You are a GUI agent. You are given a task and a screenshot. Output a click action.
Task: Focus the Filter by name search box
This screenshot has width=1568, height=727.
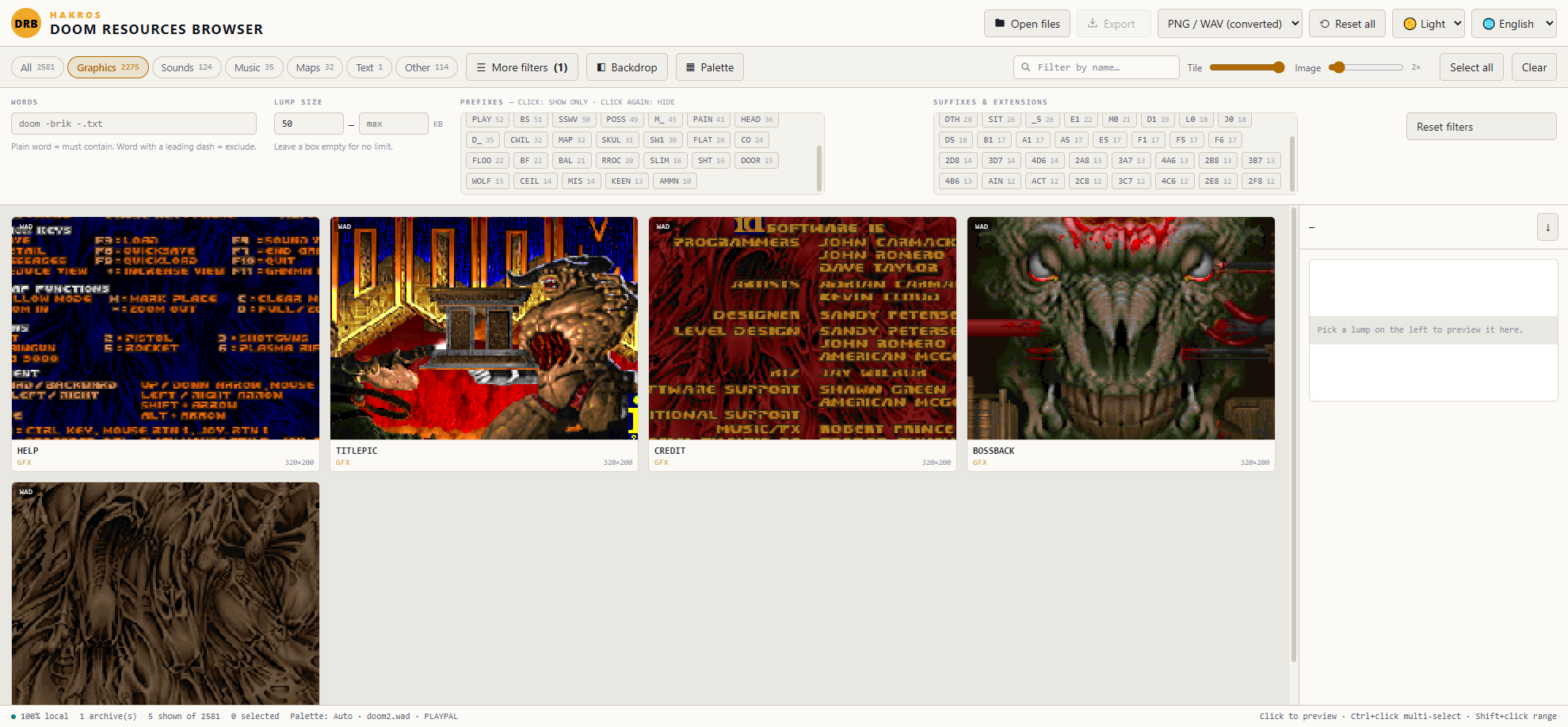tap(1097, 67)
